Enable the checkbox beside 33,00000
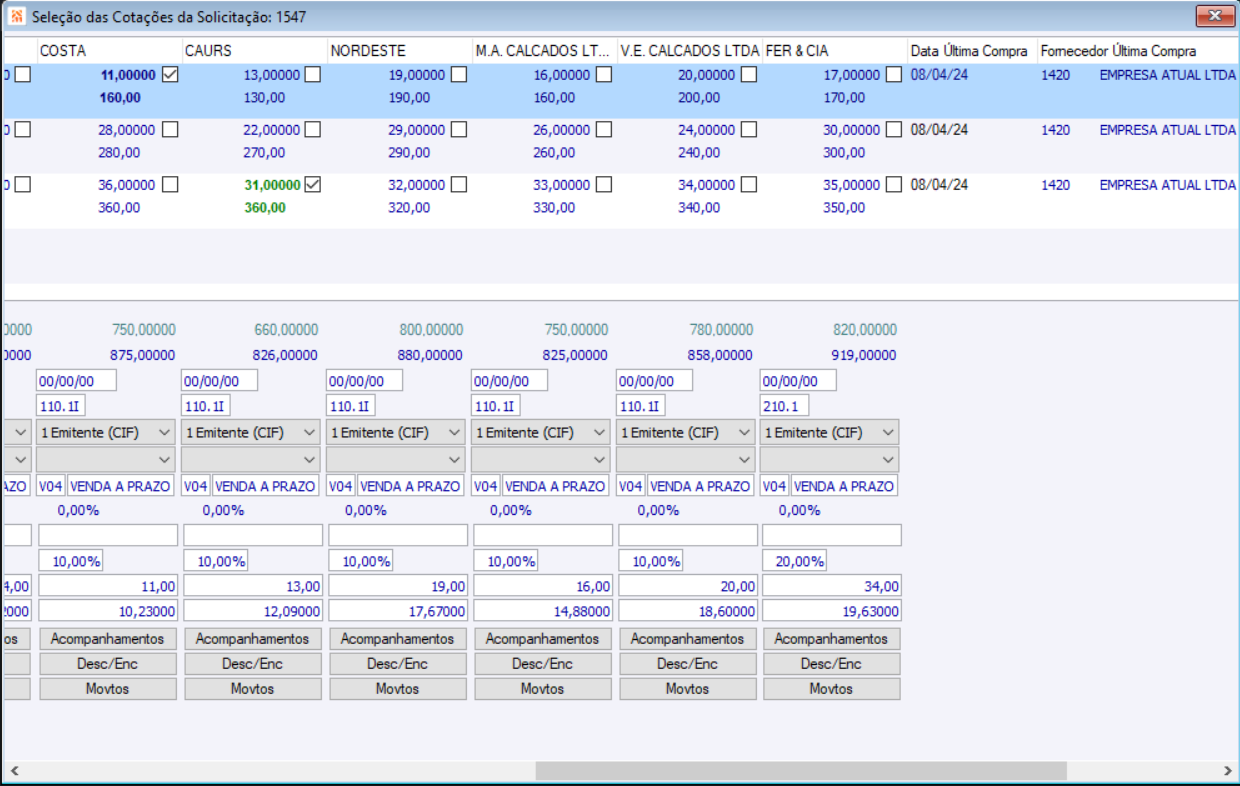Image resolution: width=1240 pixels, height=786 pixels. 603,185
